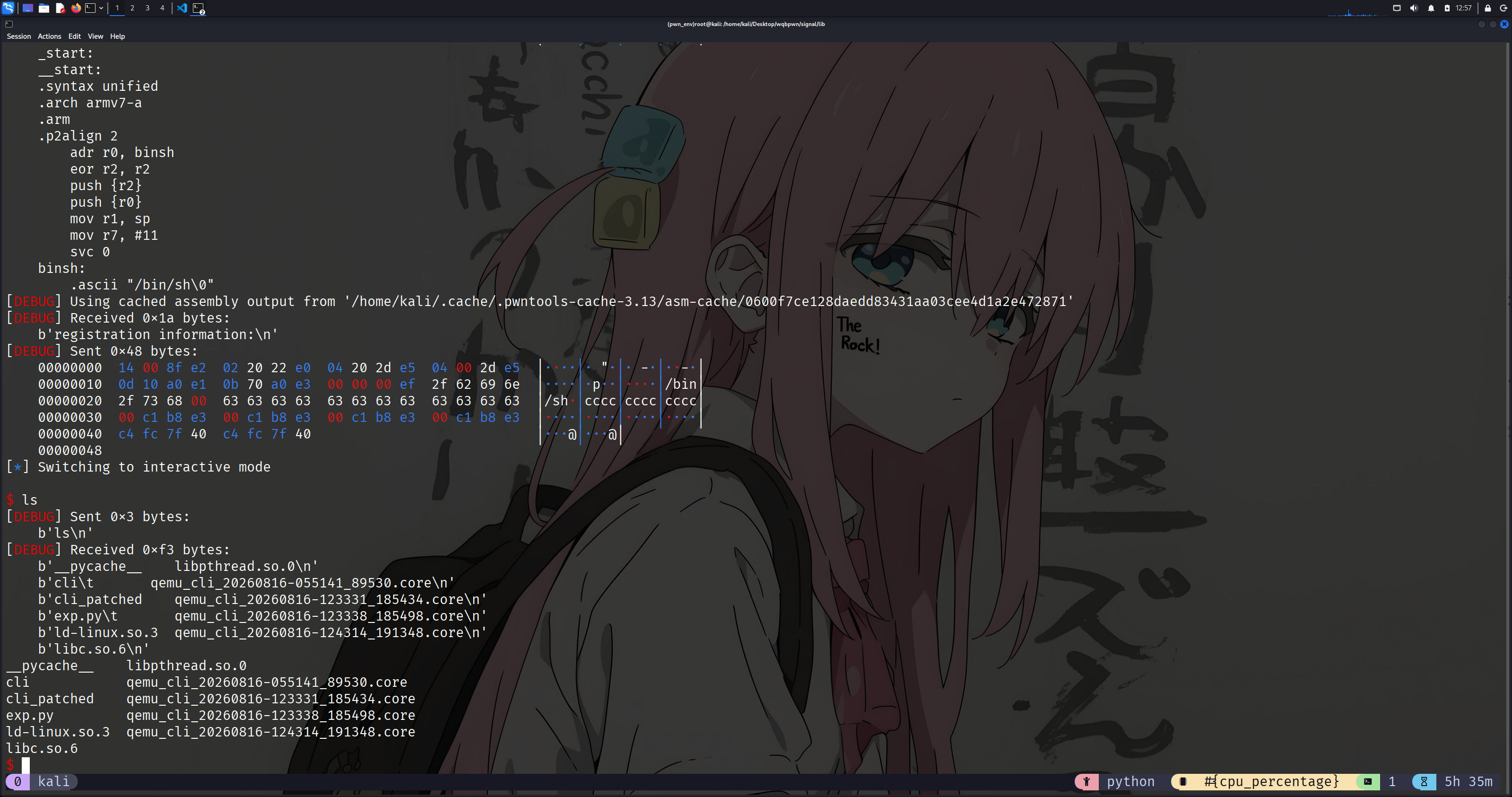Click the terminal window title text
The width and height of the screenshot is (1512, 797).
click(x=746, y=24)
